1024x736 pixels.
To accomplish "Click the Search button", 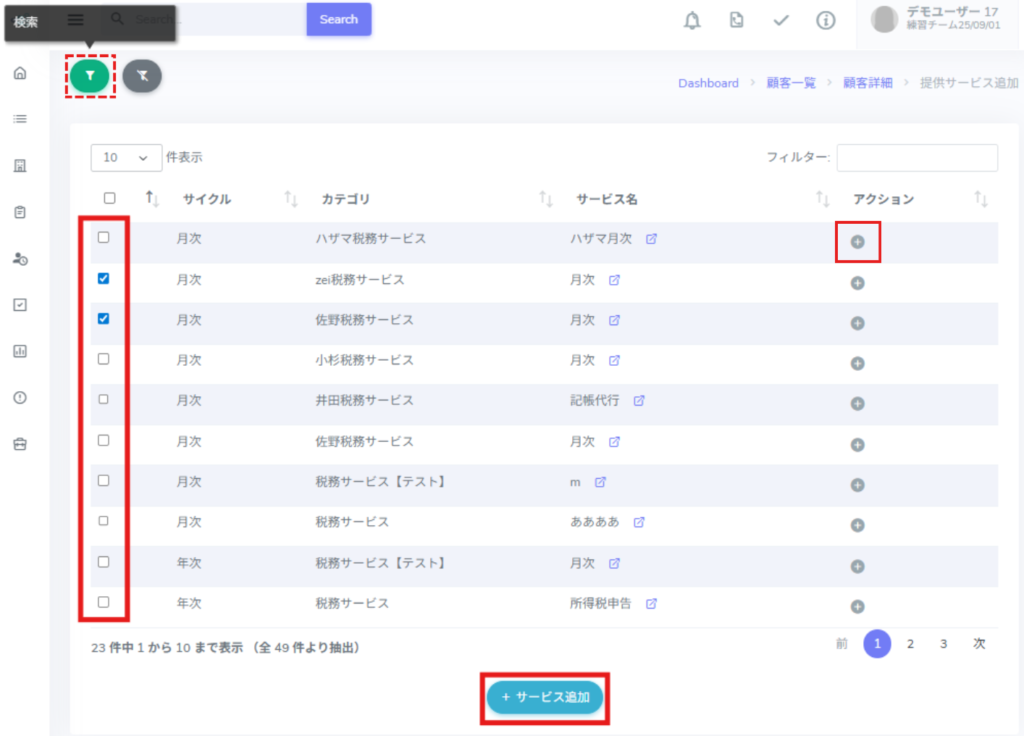I will [x=338, y=19].
